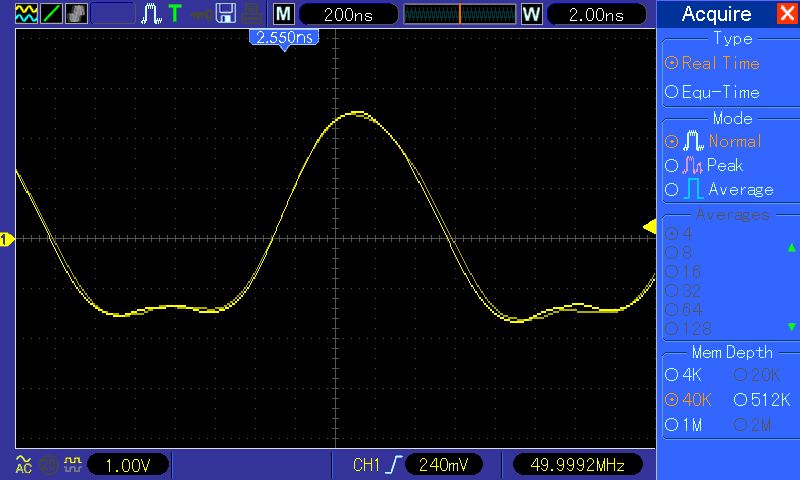Click the 49.9992MHz frequency readout
800x480 pixels.
[578, 464]
